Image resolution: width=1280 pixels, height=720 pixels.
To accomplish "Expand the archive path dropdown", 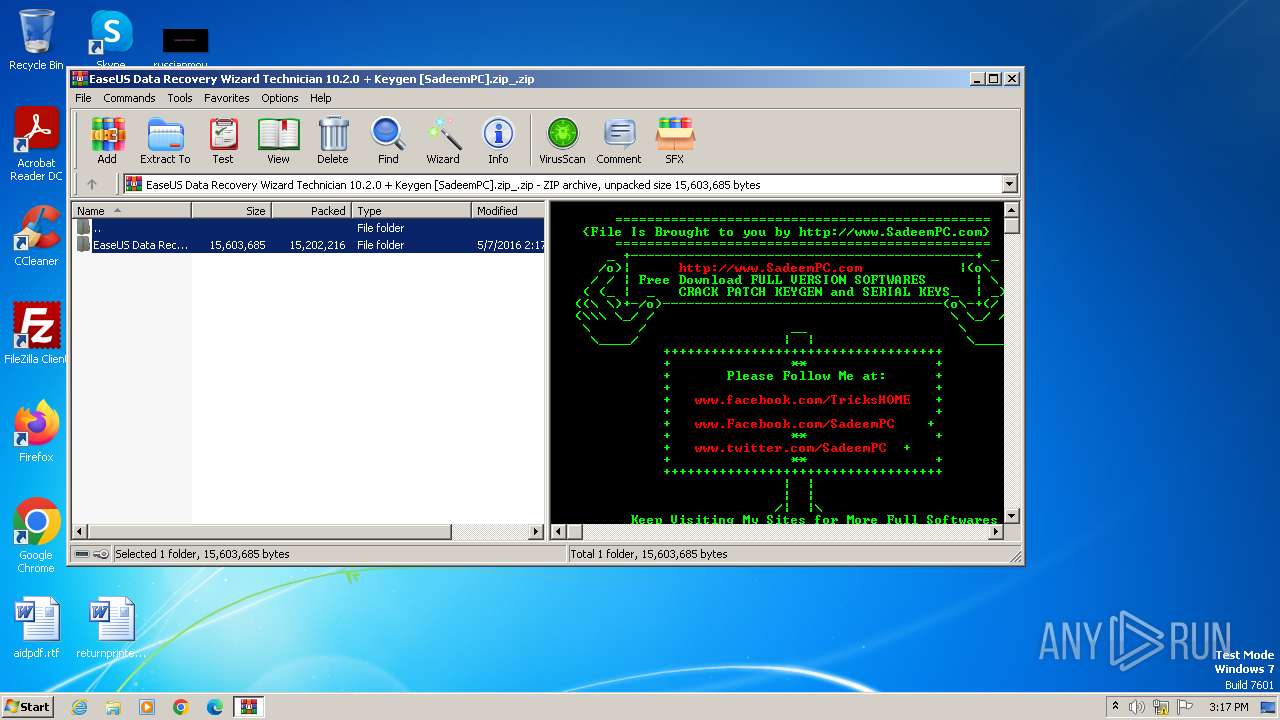I will (x=1009, y=184).
